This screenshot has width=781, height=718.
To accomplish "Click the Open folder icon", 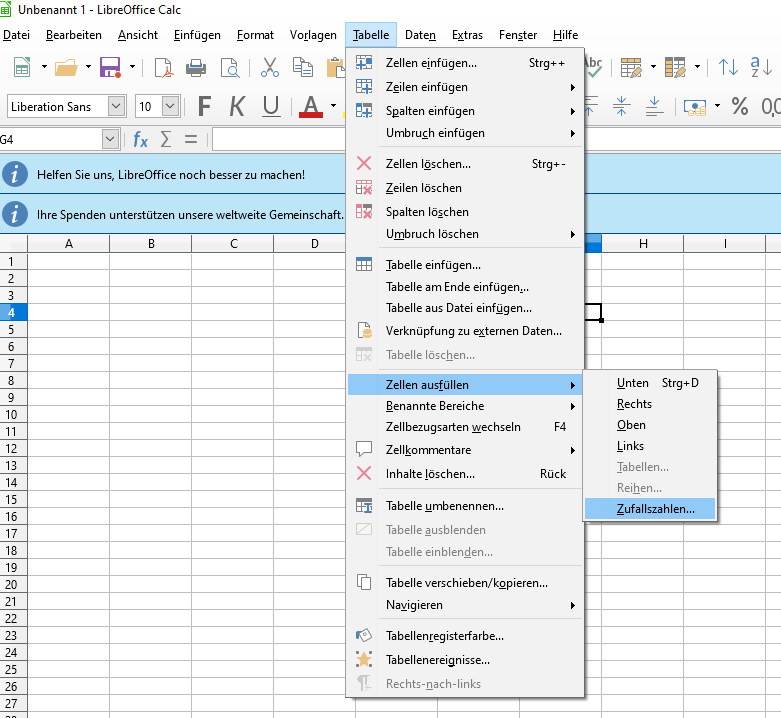I will pos(66,67).
